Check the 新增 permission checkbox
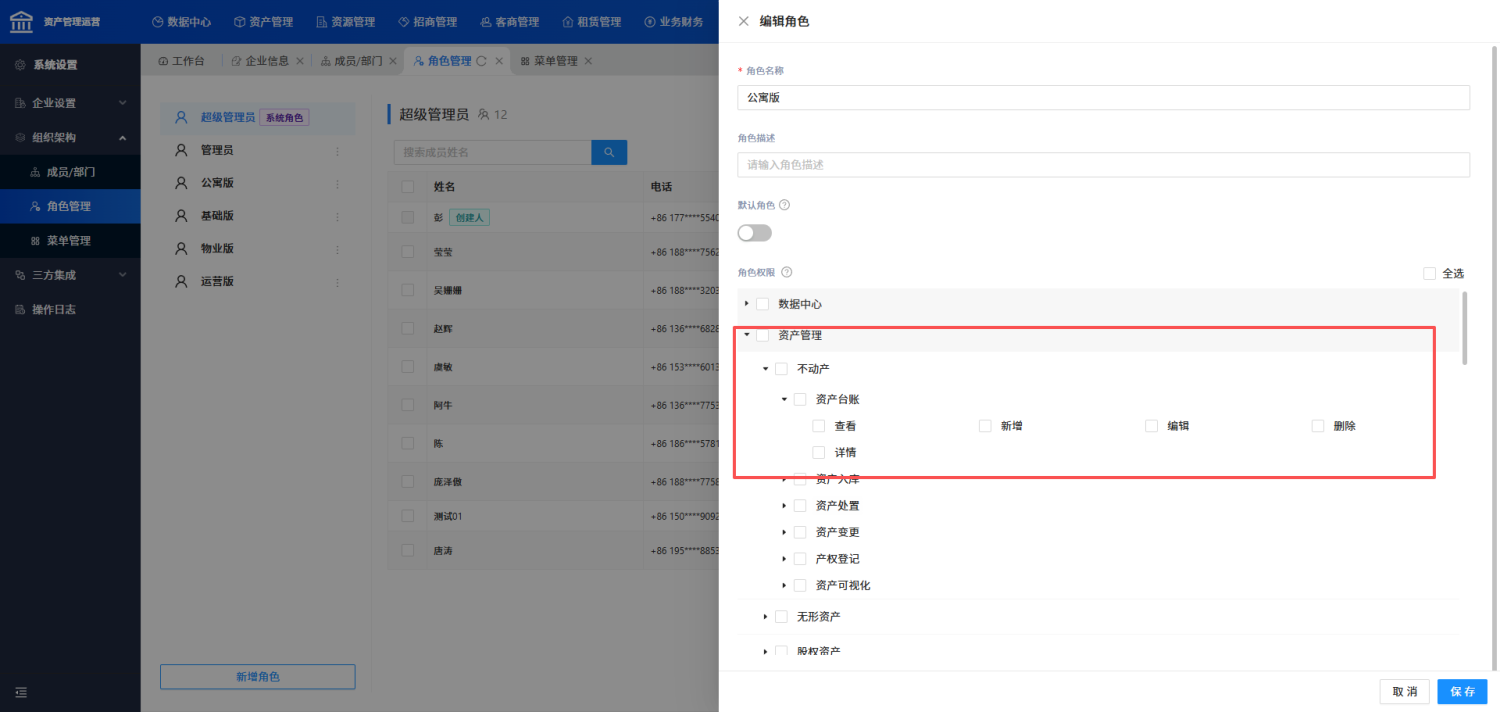1500x712 pixels. coord(985,426)
